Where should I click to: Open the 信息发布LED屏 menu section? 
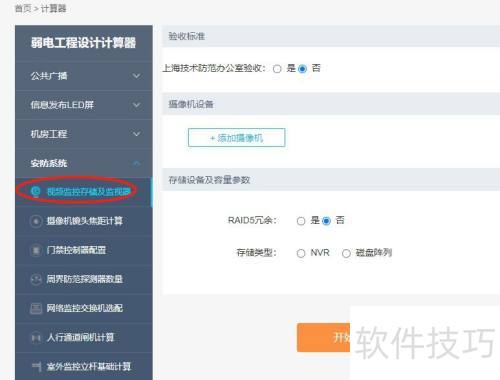(x=84, y=105)
